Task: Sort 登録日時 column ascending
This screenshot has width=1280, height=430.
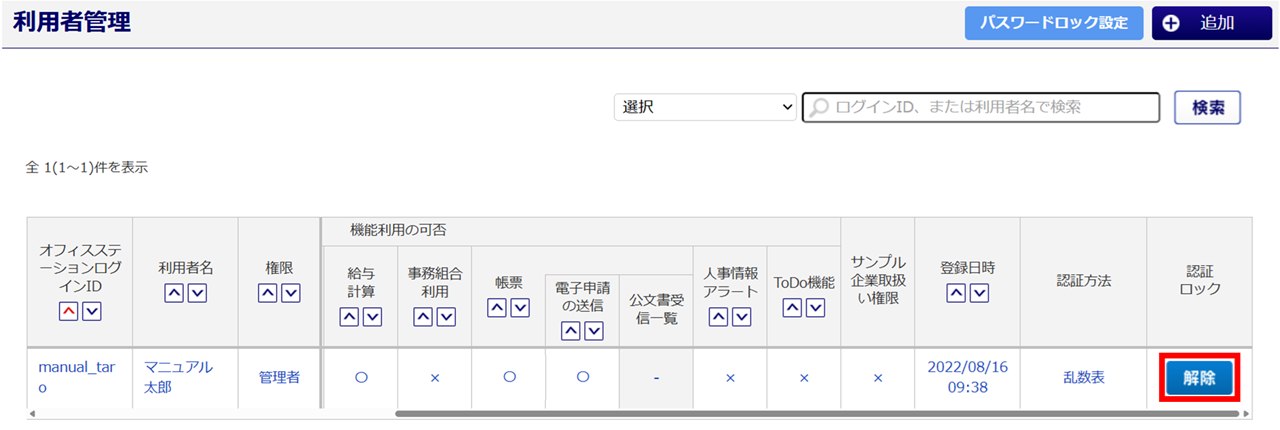Action: (x=955, y=293)
